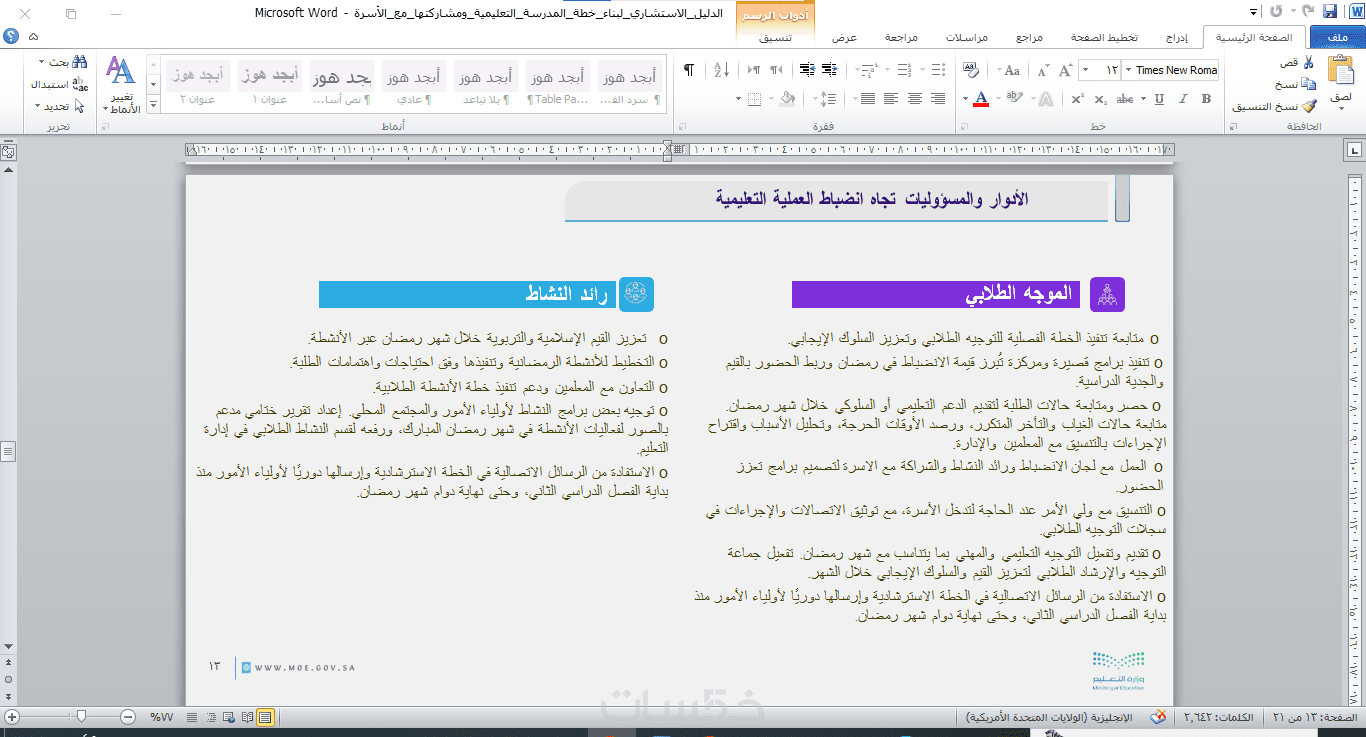Toggle subscript (x₂) formatting
The width and height of the screenshot is (1366, 737).
pos(1102,98)
